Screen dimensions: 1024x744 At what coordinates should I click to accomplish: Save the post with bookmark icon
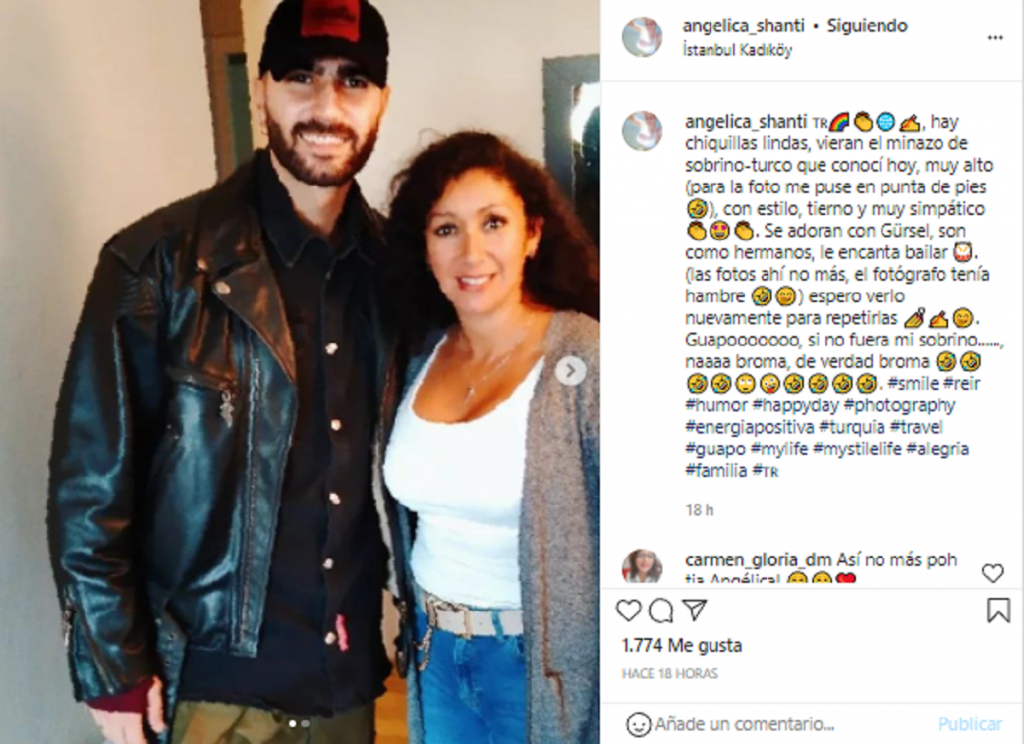998,611
